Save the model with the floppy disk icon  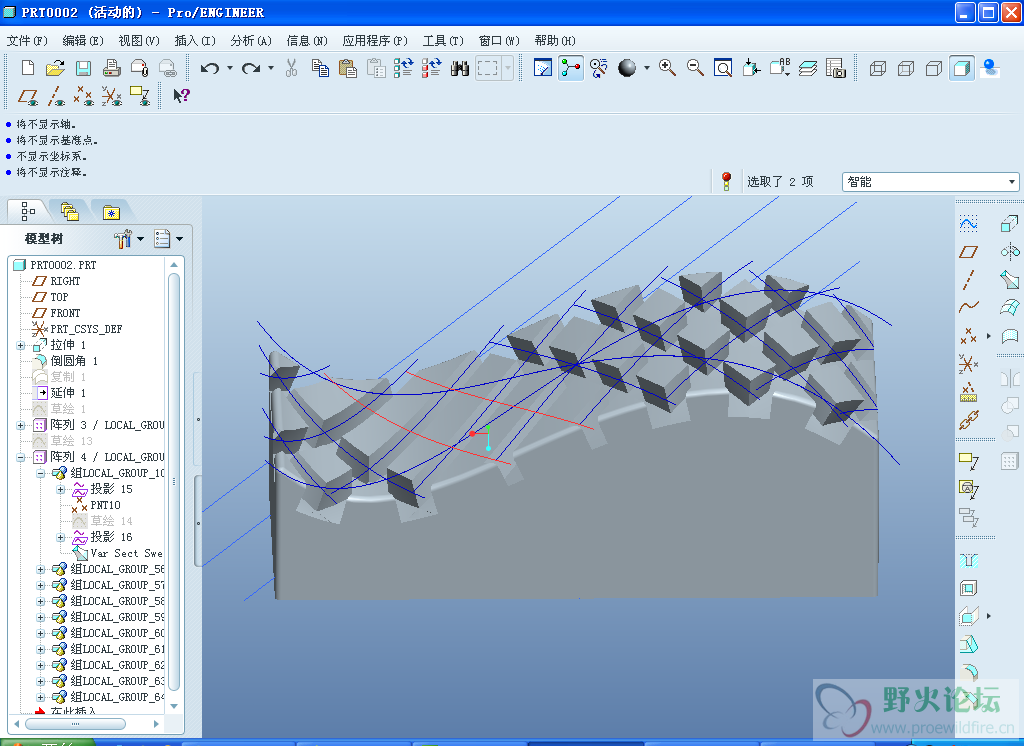(x=83, y=68)
